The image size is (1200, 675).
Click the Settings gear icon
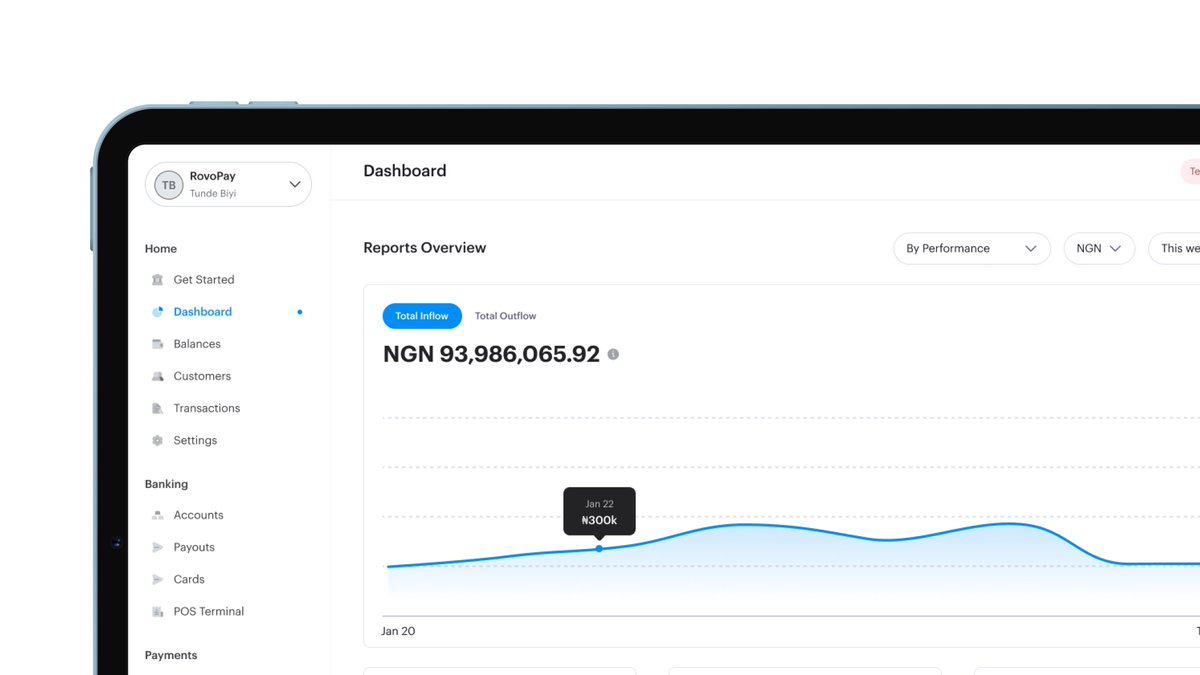click(x=157, y=440)
